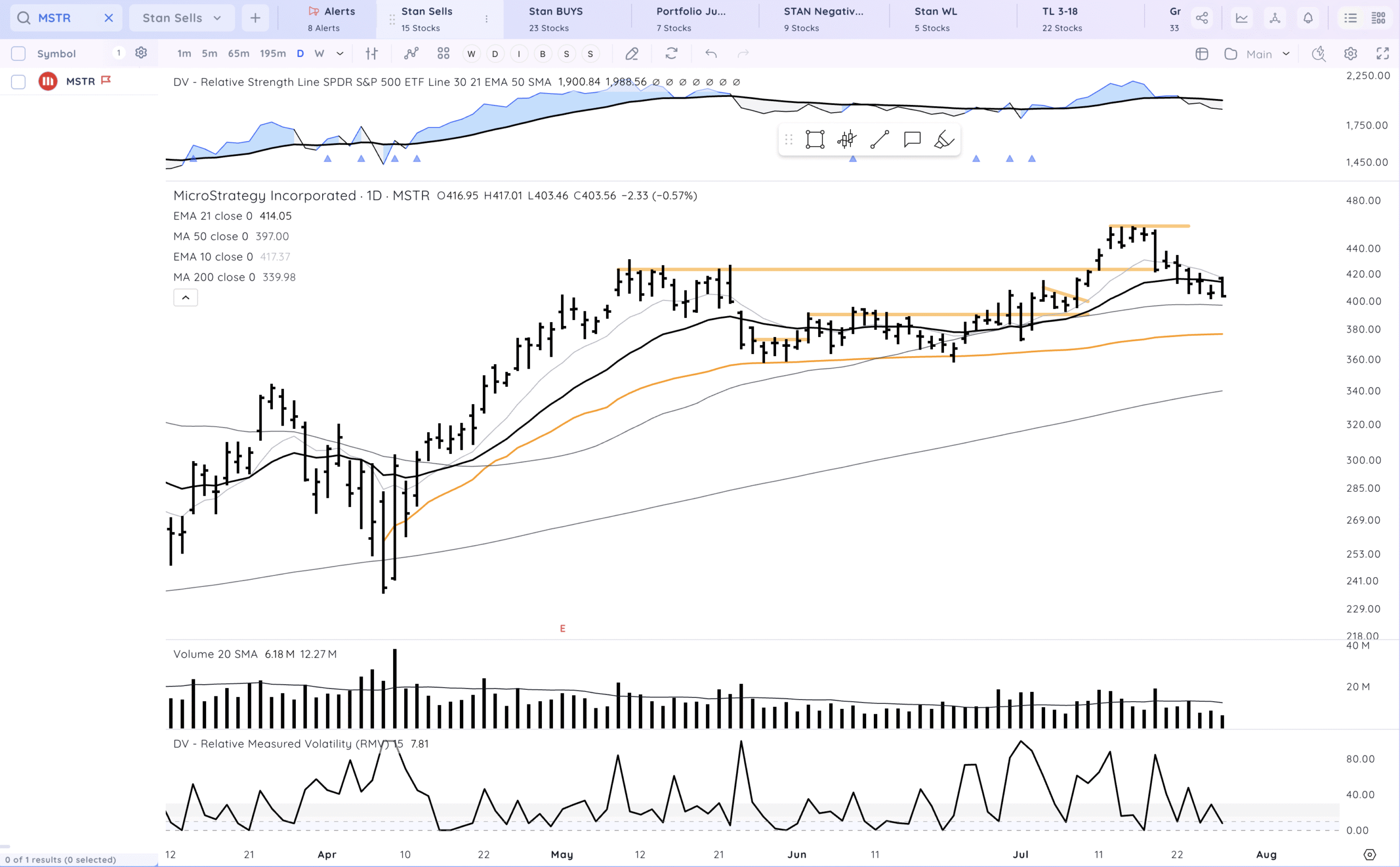Switch to list view layout toggle
The height and width of the screenshot is (867, 1400).
coord(1350,19)
